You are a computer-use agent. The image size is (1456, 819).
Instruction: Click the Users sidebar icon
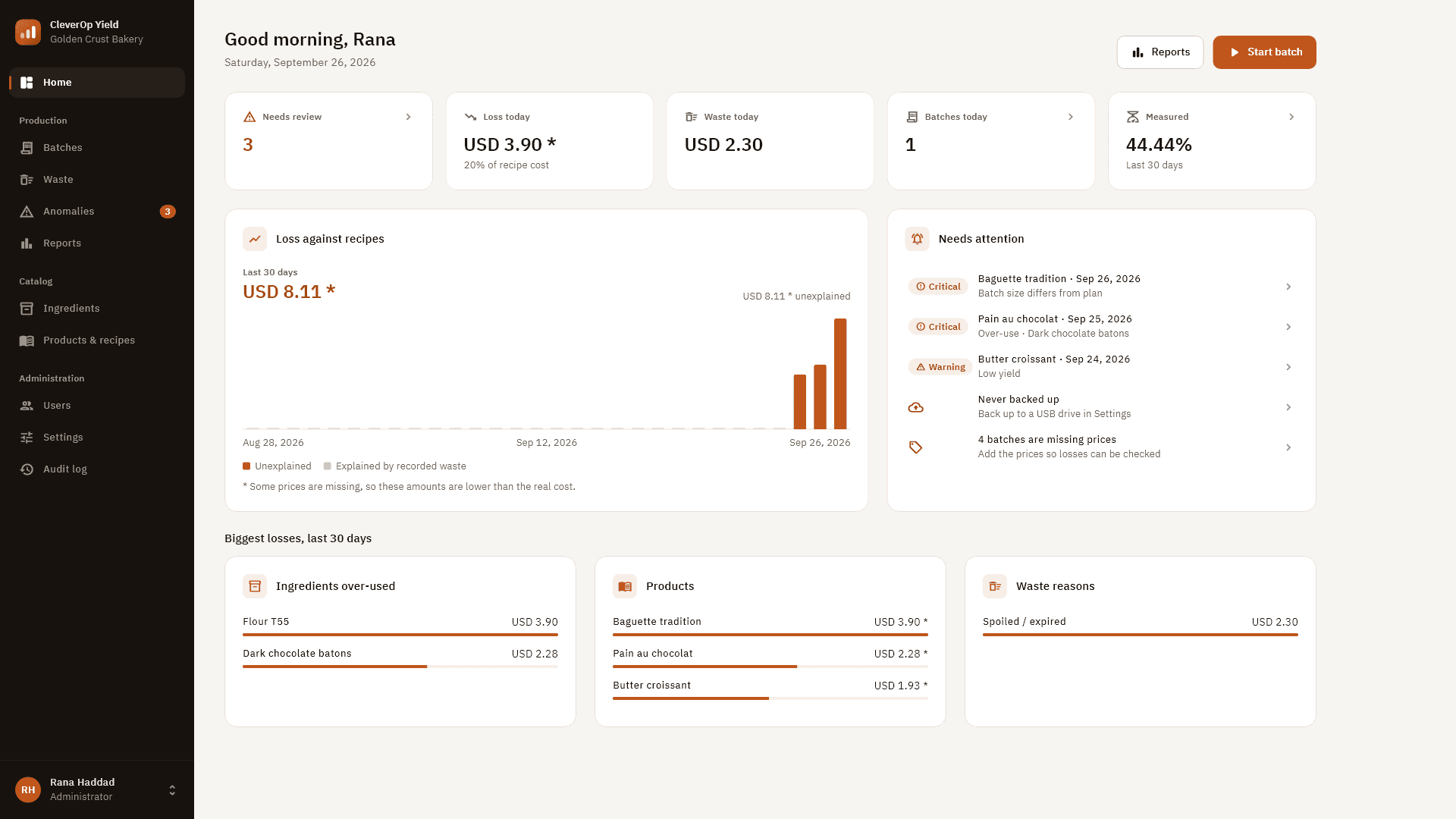tap(27, 406)
